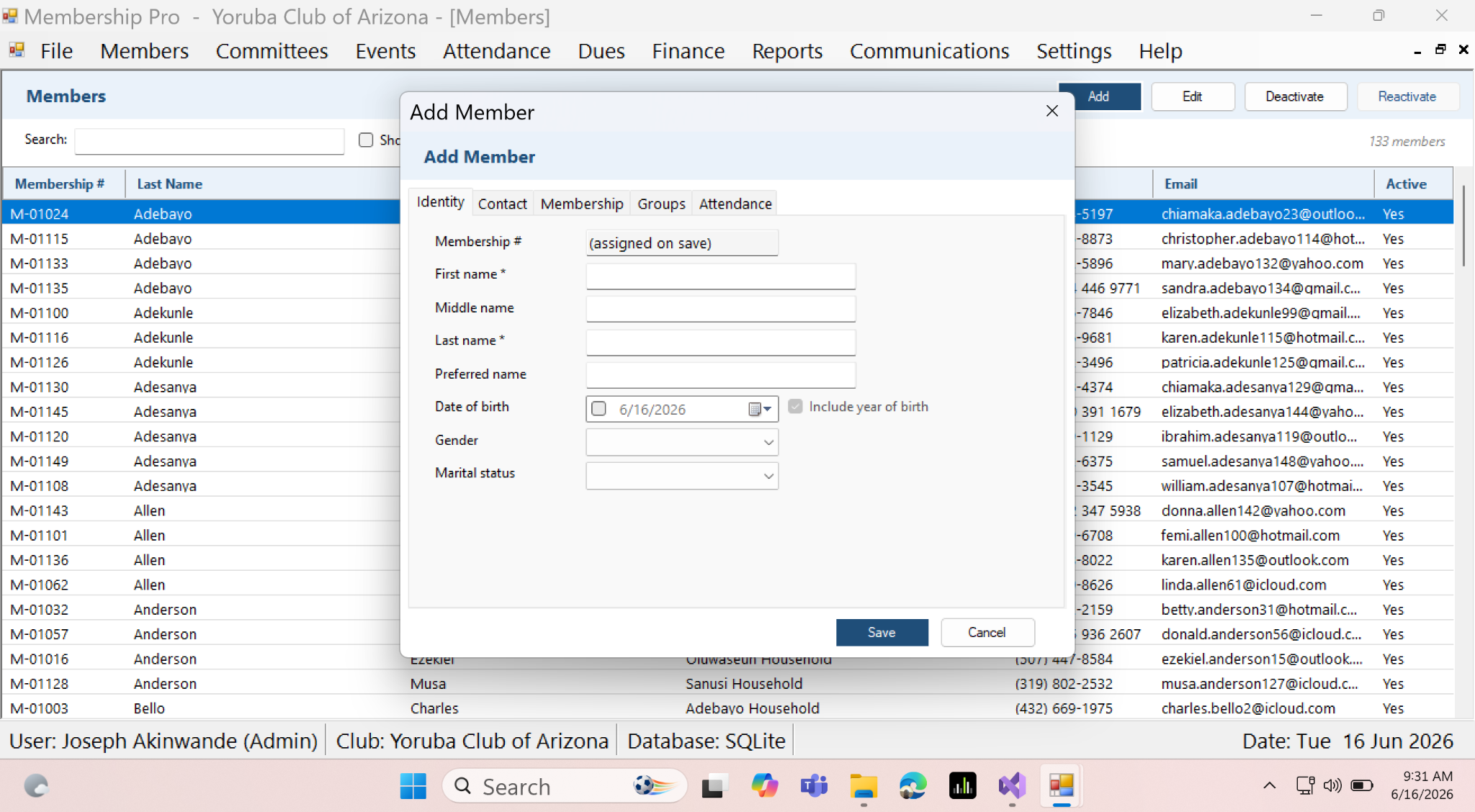Viewport: 1475px width, 812px height.
Task: Open Windows Start menu
Action: tap(413, 786)
